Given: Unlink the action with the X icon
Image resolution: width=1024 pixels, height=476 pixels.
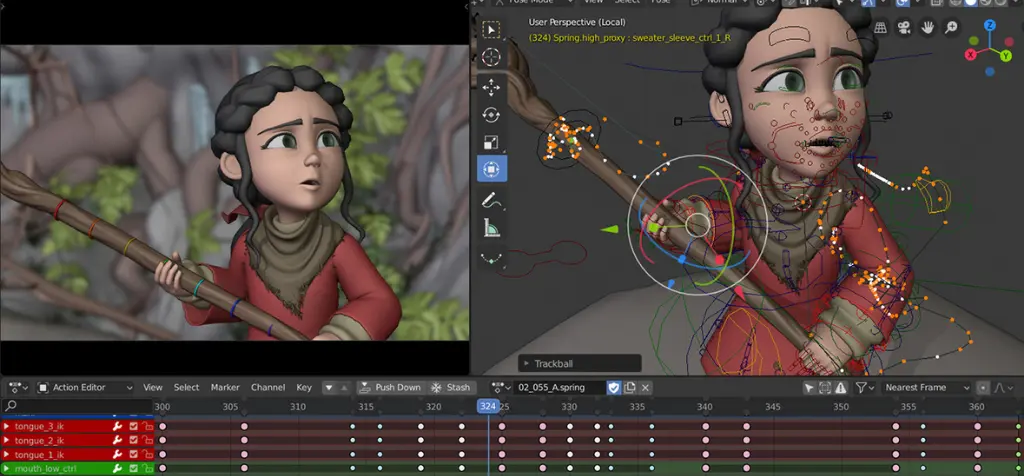Looking at the screenshot, I should pos(645,387).
